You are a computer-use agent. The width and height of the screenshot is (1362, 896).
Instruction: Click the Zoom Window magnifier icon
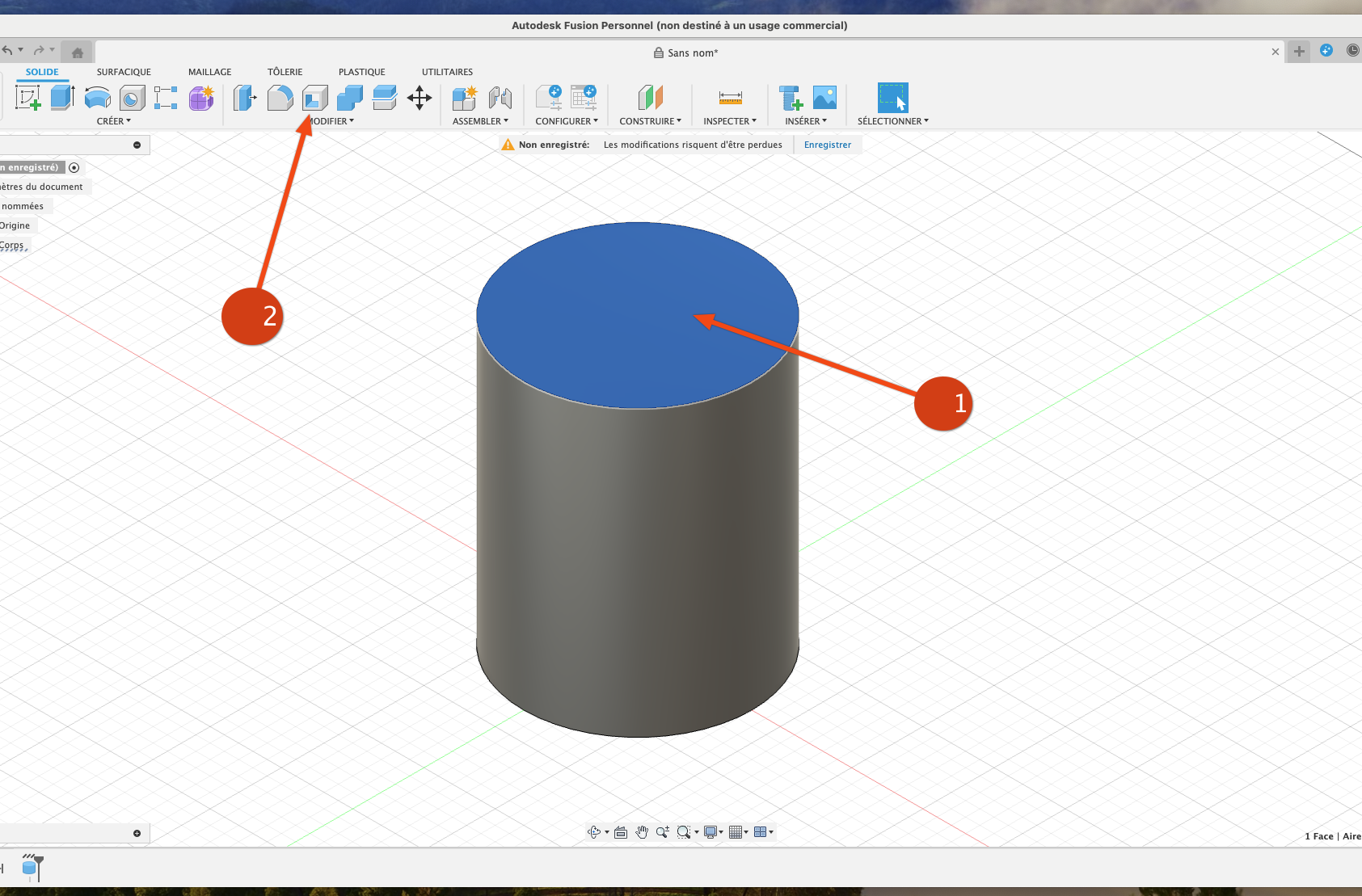pyautogui.click(x=684, y=832)
